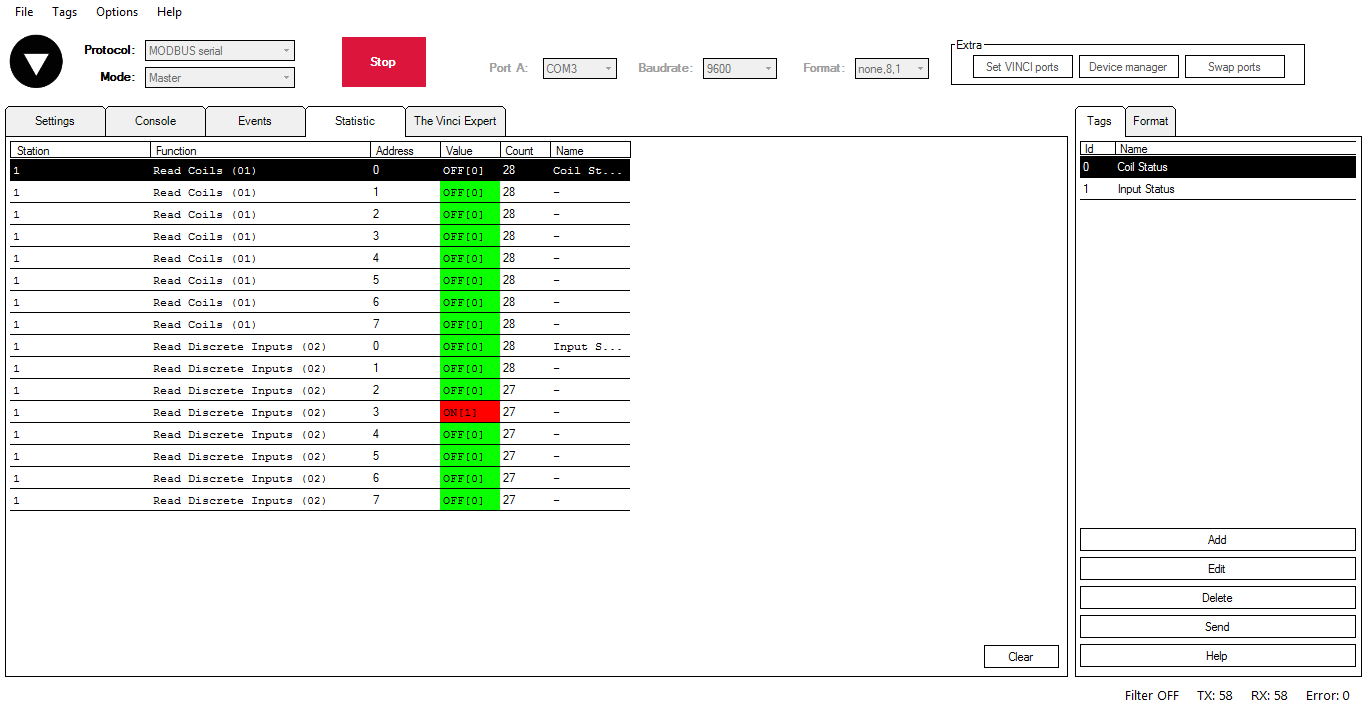Select the Read Coils row with address 6
This screenshot has width=1366, height=705.
pos(320,302)
